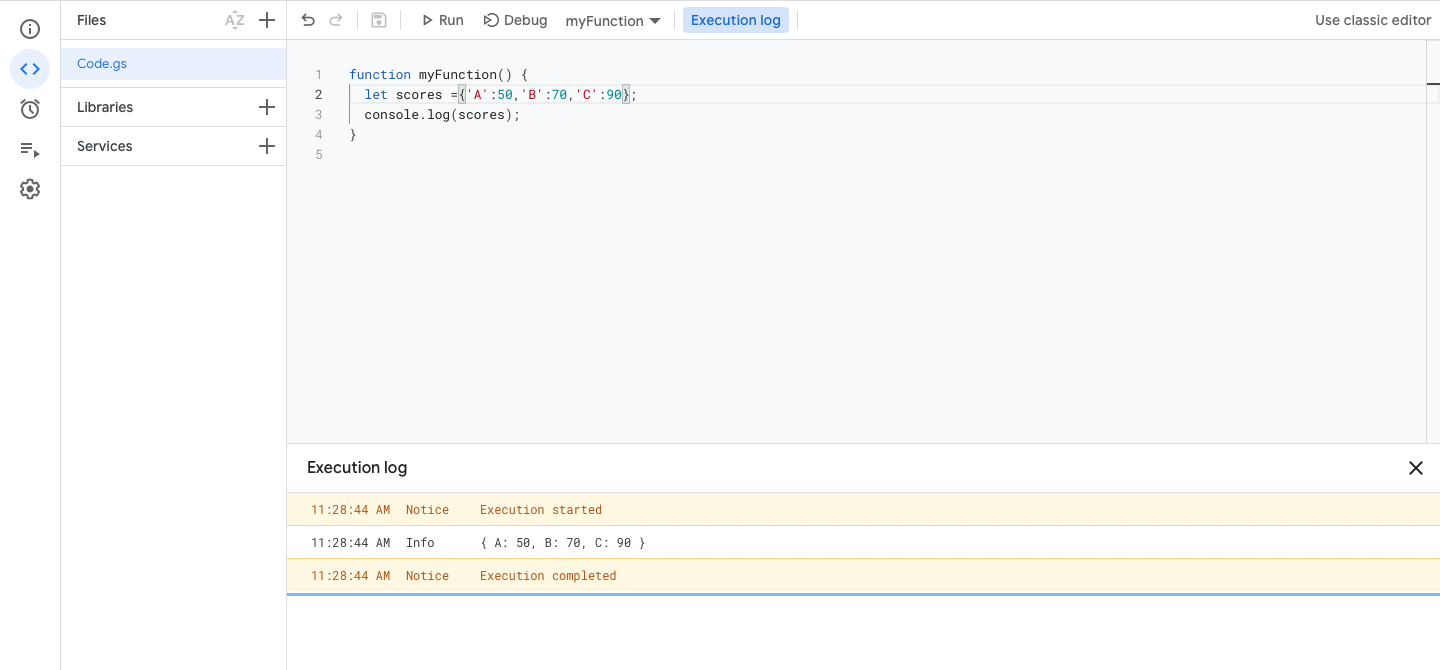Viewport: 1440px width, 670px height.
Task: Close the Execution log panel
Action: coord(1415,468)
